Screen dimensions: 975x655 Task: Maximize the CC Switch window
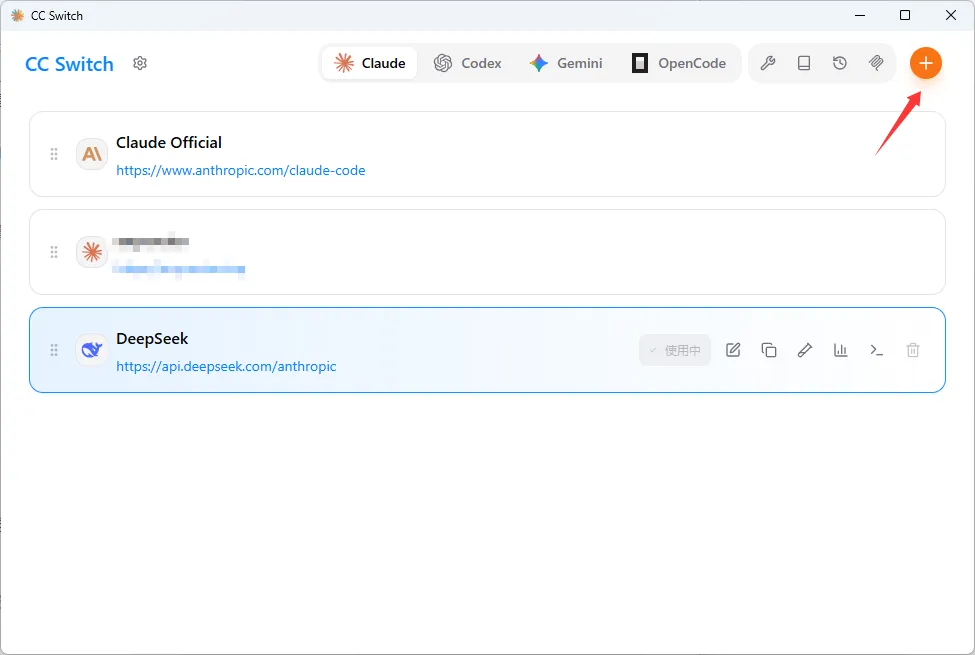(x=905, y=16)
